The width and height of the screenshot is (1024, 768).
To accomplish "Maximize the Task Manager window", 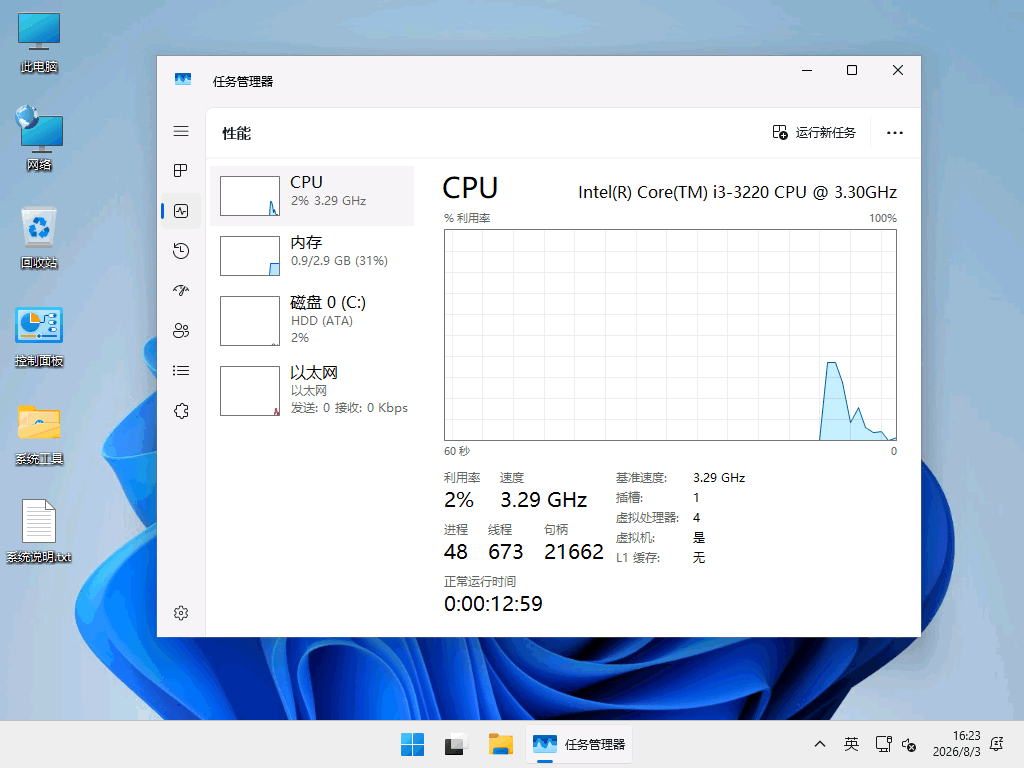I will coord(852,70).
